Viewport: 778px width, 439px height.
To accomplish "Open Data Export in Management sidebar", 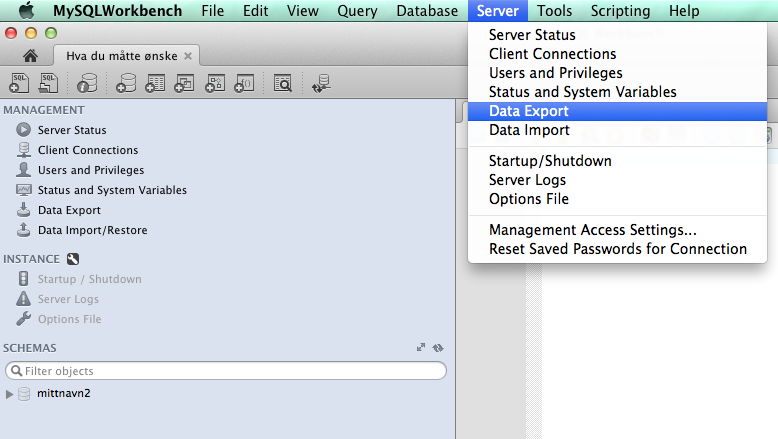I will tap(69, 210).
